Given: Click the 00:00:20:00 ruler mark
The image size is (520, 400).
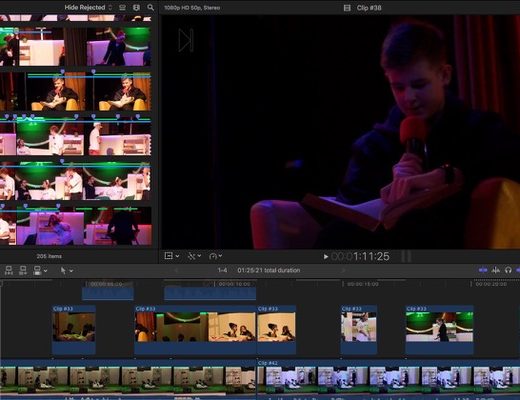Looking at the screenshot, I should point(491,284).
